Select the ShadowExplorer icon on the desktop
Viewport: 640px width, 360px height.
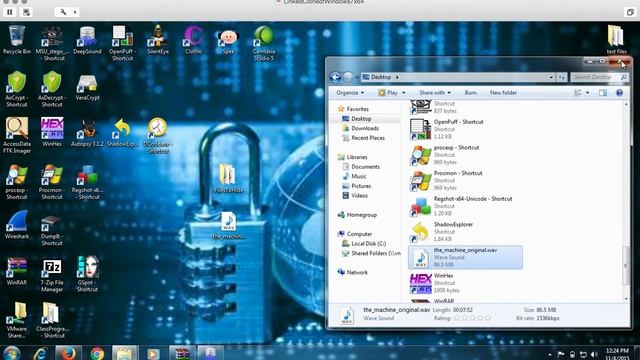(122, 132)
